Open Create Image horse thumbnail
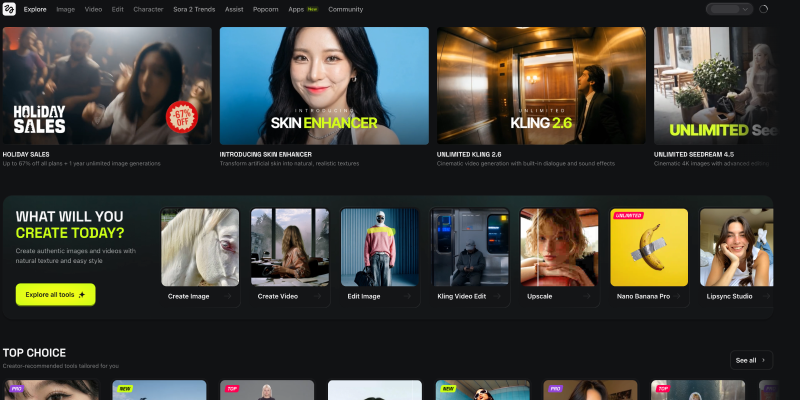Image resolution: width=800 pixels, height=400 pixels. tap(200, 247)
